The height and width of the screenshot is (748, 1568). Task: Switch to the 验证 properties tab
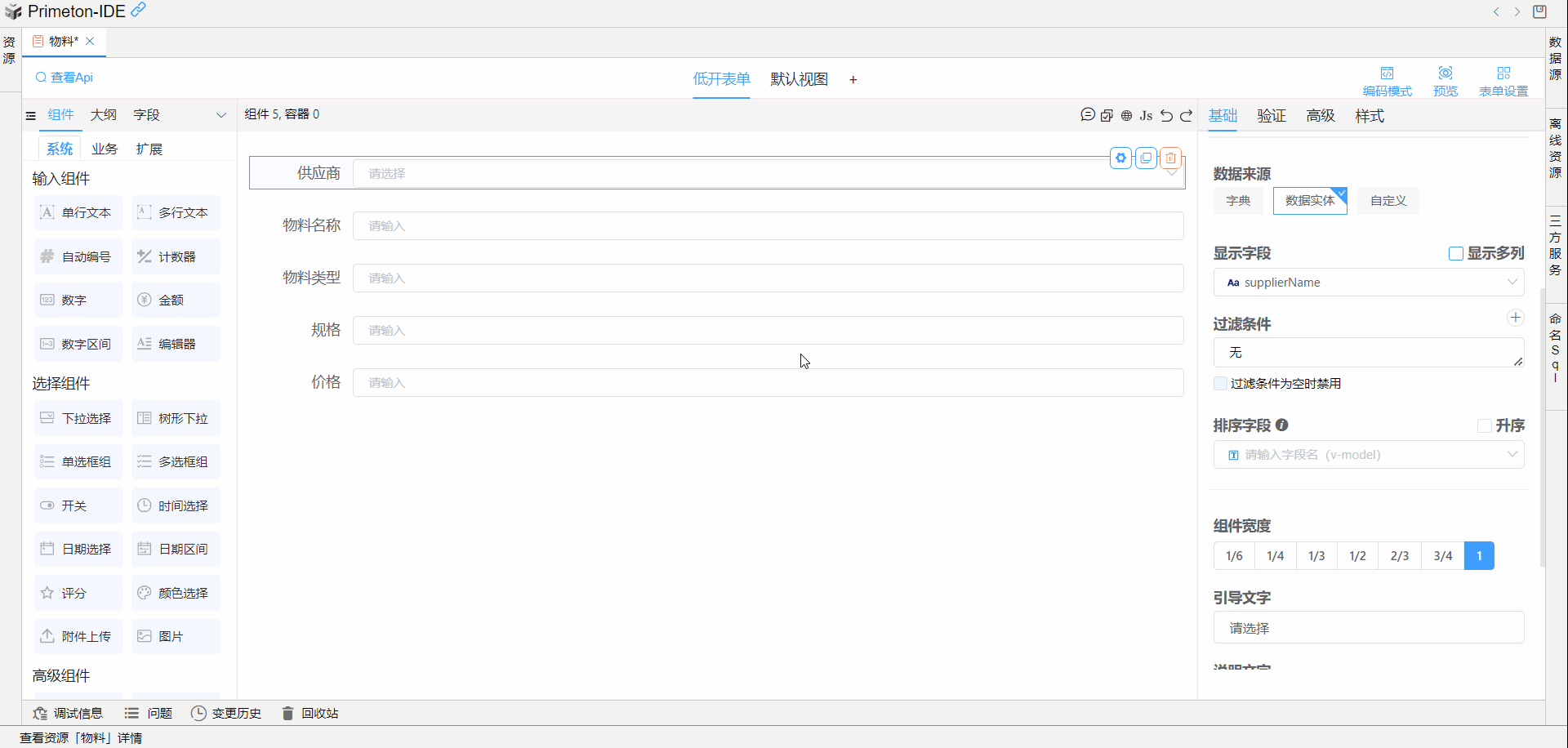click(1271, 116)
